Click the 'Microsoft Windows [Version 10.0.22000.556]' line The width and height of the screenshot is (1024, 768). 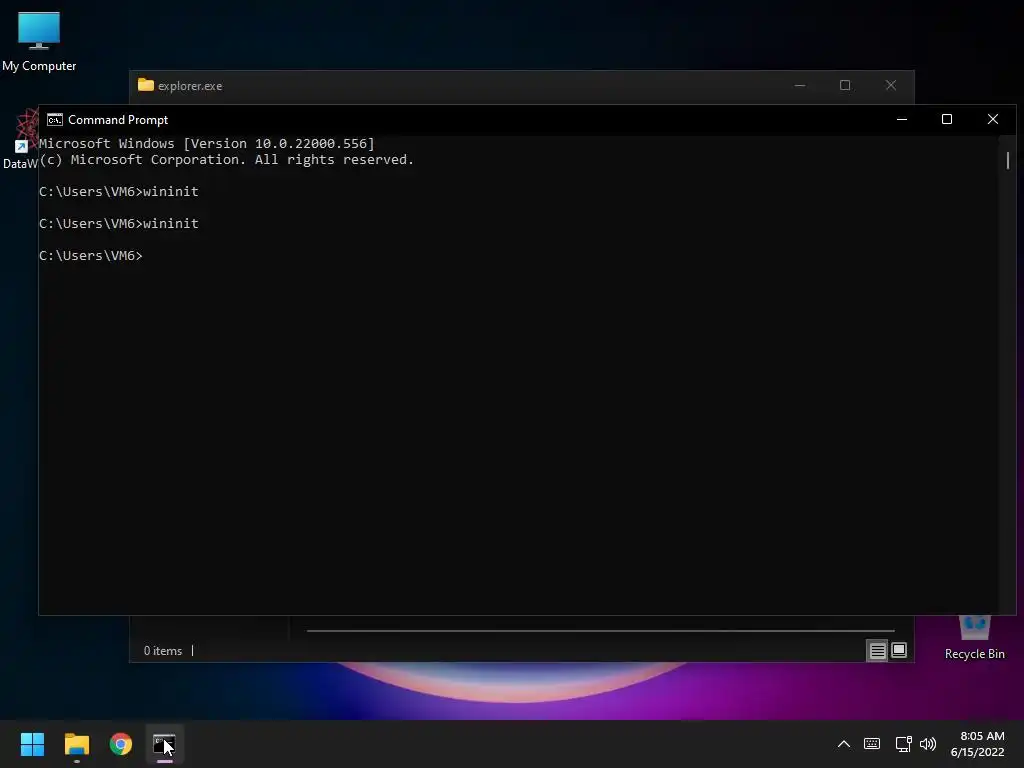point(207,144)
